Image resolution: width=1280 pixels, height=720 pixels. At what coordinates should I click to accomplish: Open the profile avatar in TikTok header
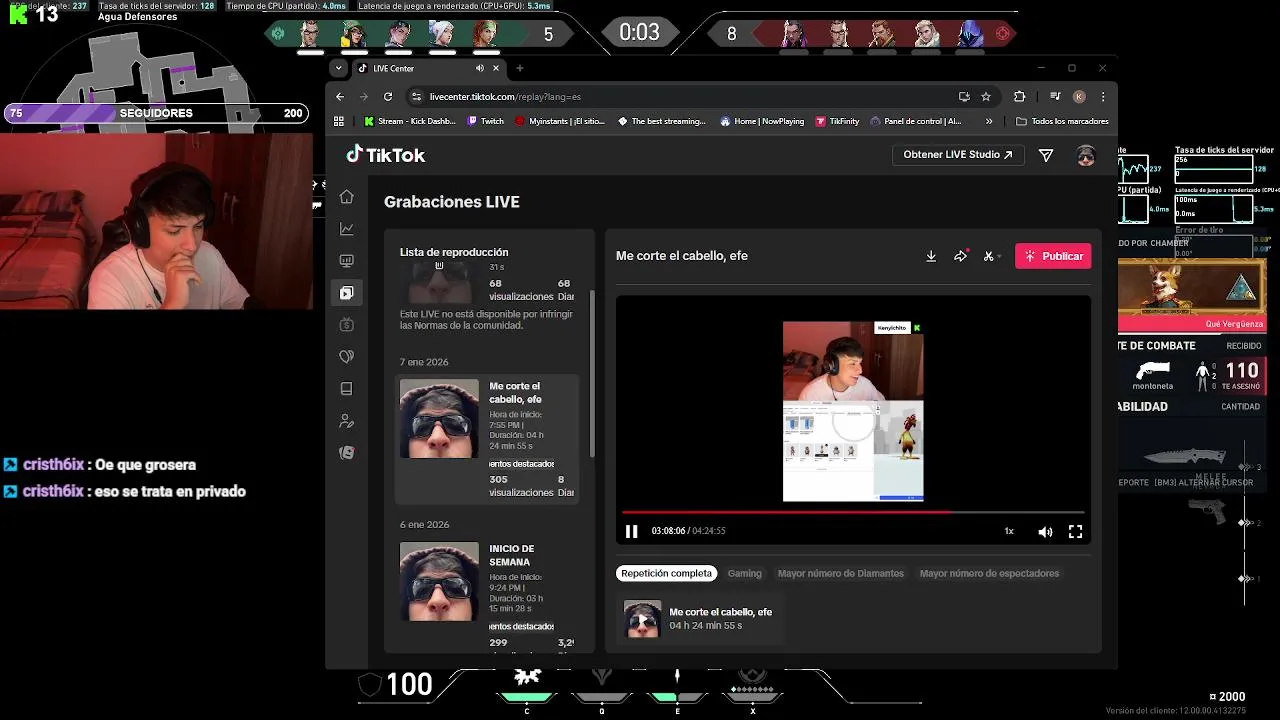tap(1086, 155)
